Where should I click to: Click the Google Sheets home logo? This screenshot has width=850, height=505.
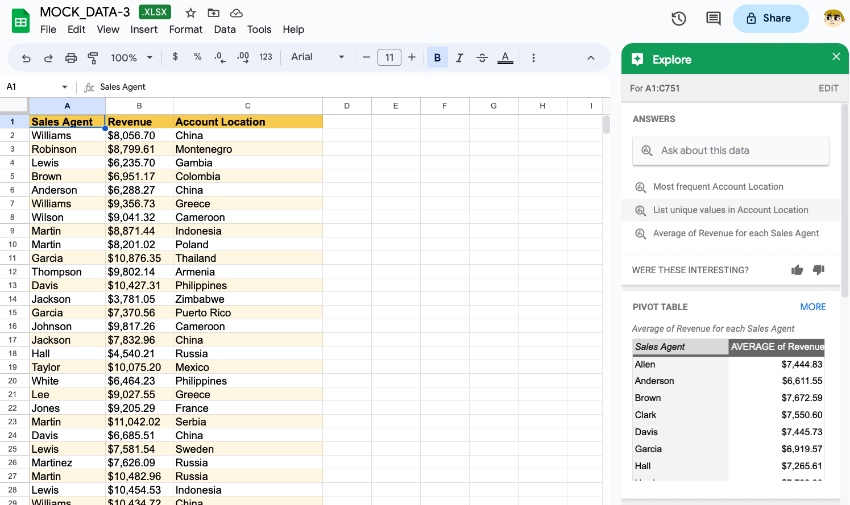(21, 21)
